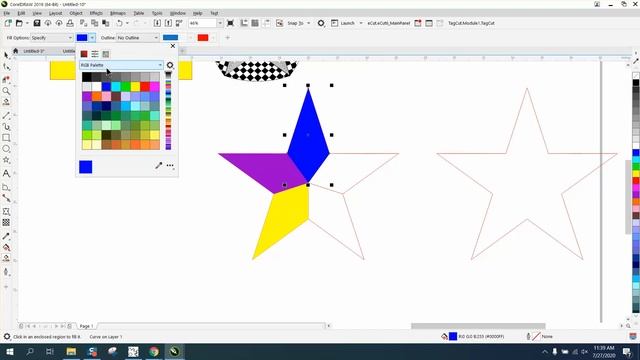Open more color options ellipsis

pyautogui.click(x=170, y=165)
